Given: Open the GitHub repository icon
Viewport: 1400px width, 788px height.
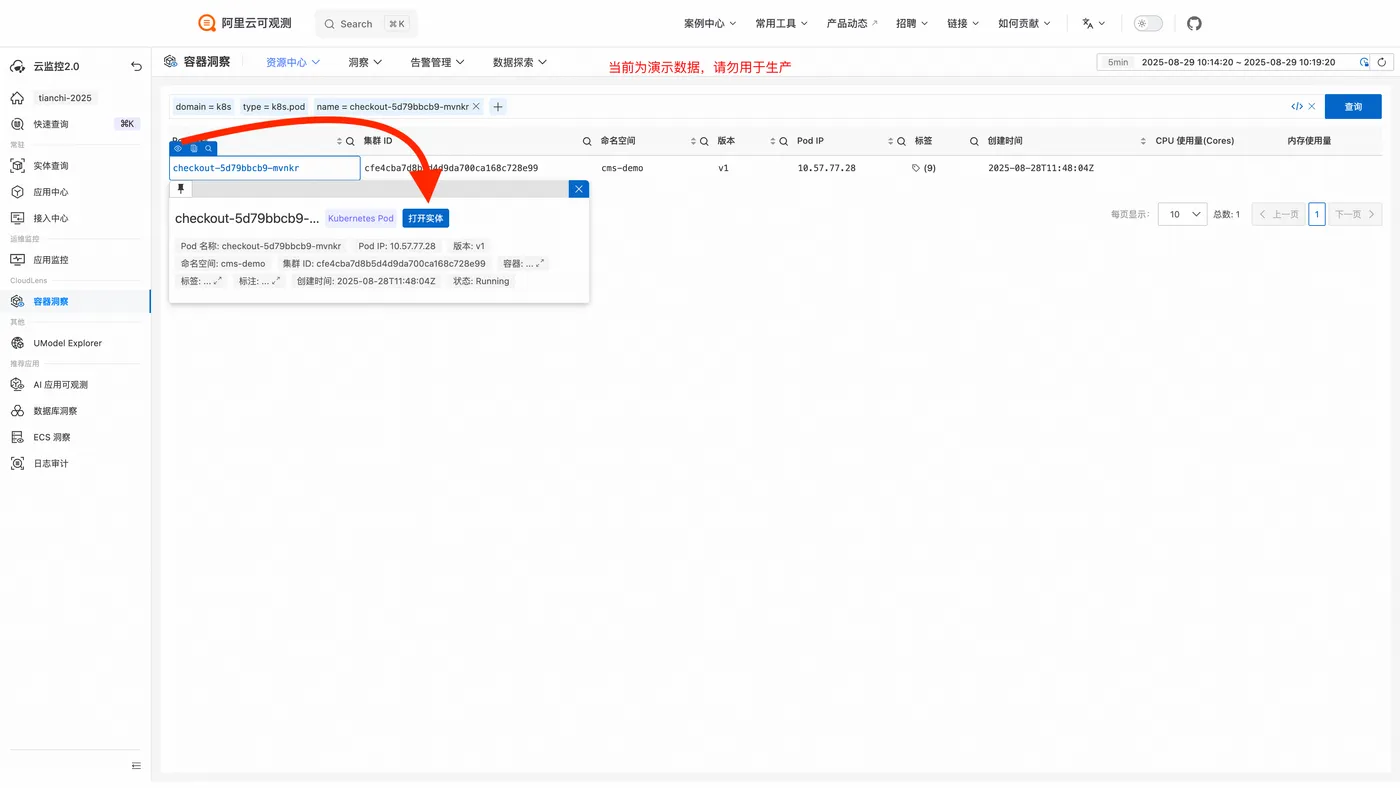Looking at the screenshot, I should tap(1194, 24).
